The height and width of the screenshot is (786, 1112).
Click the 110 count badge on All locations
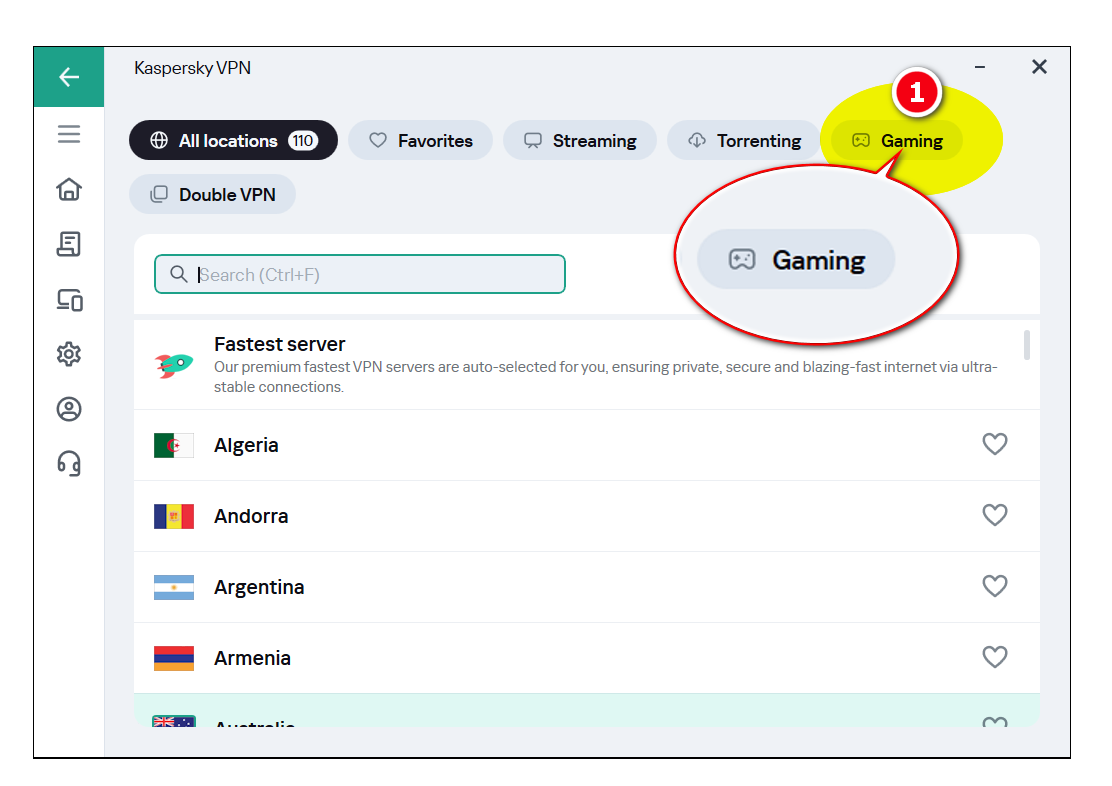(303, 140)
